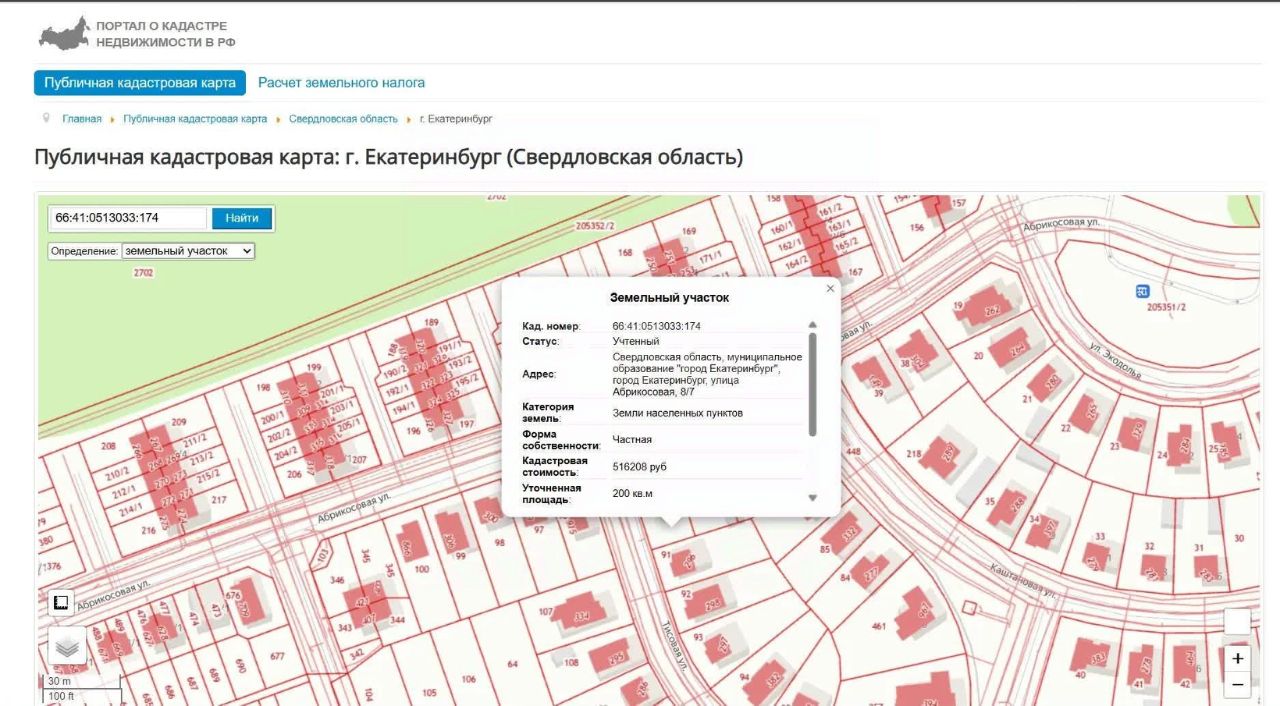
Task: Open the map layers switcher
Action: (67, 646)
